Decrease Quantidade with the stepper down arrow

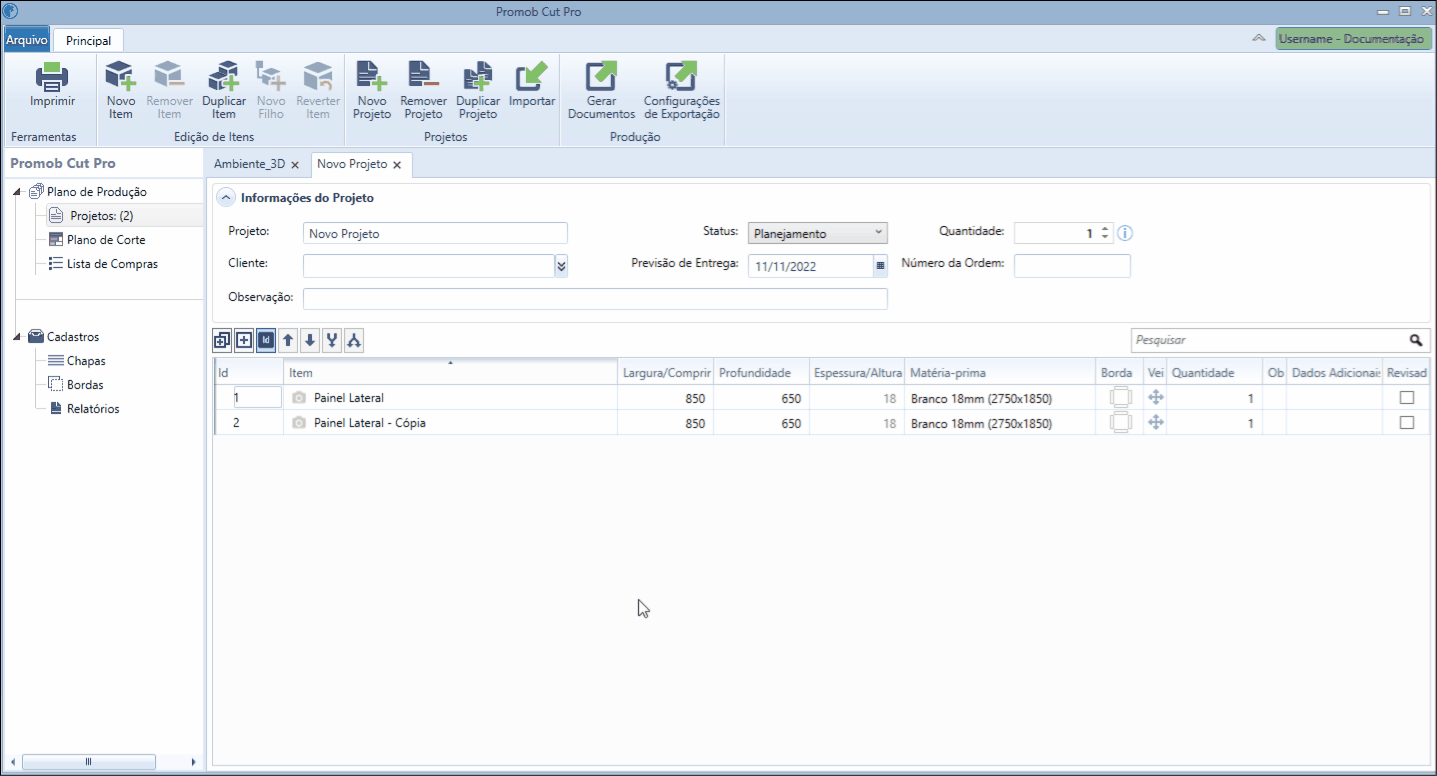point(1105,238)
